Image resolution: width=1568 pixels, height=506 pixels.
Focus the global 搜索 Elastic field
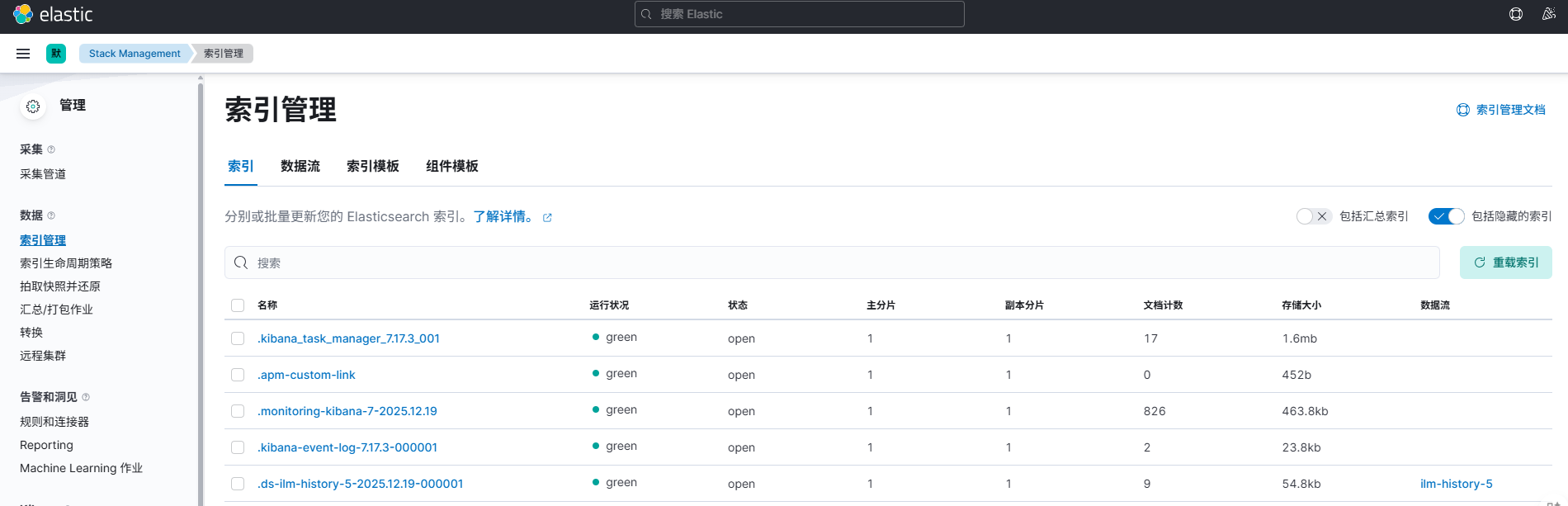(799, 14)
